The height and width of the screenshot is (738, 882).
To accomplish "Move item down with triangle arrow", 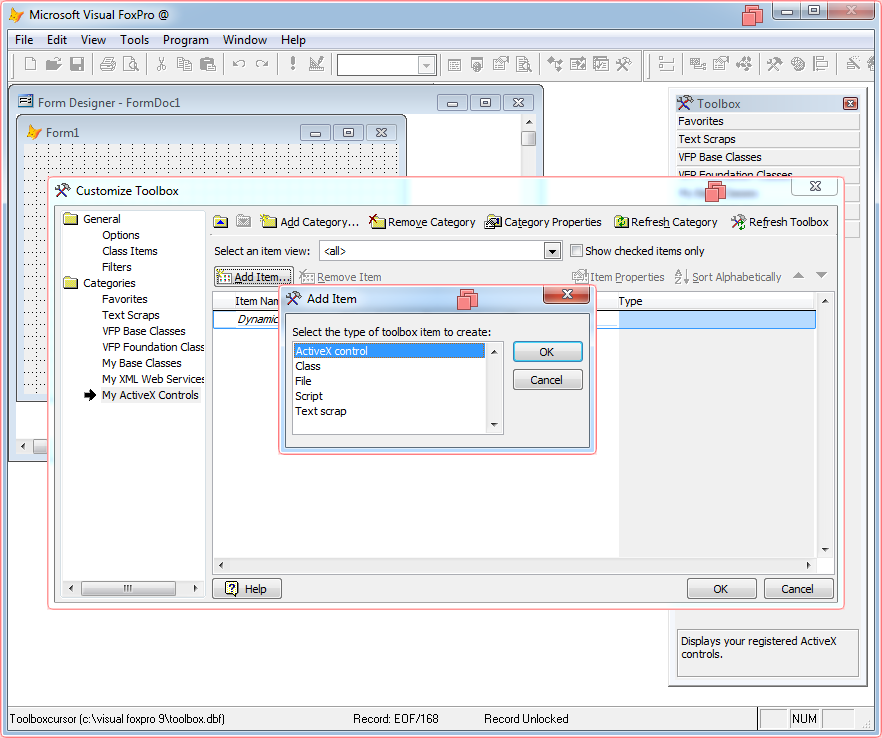I will point(821,276).
